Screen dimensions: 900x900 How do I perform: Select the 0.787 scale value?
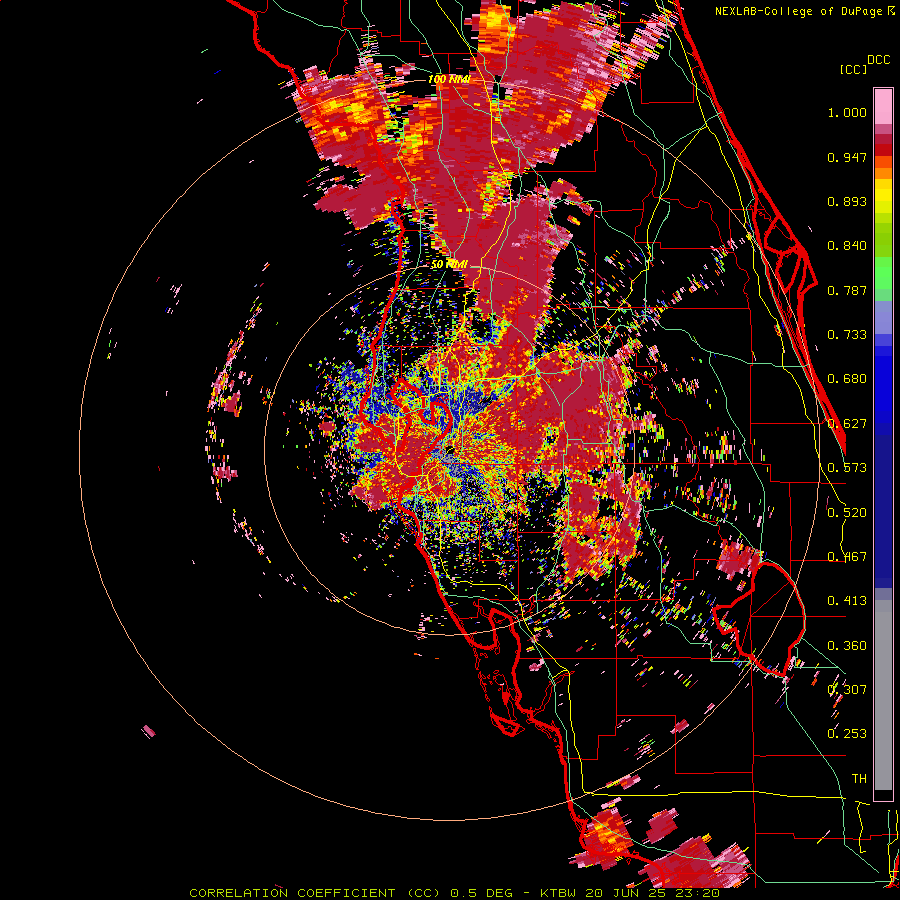(x=847, y=290)
